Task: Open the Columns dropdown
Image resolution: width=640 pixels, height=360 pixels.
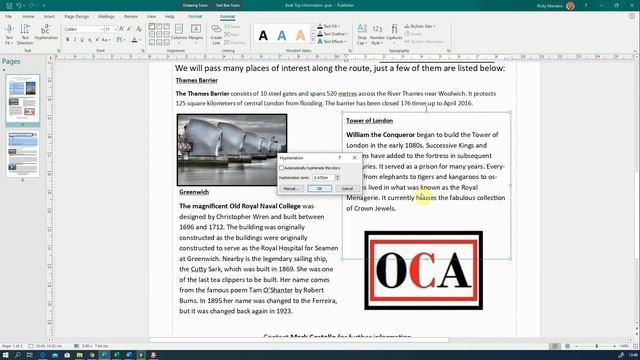Action: [179, 34]
